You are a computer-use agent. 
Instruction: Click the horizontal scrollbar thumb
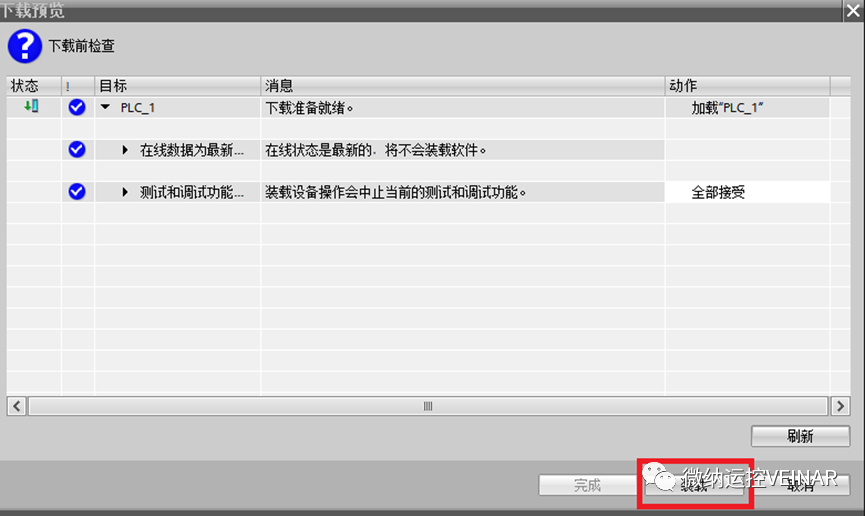[x=427, y=406]
